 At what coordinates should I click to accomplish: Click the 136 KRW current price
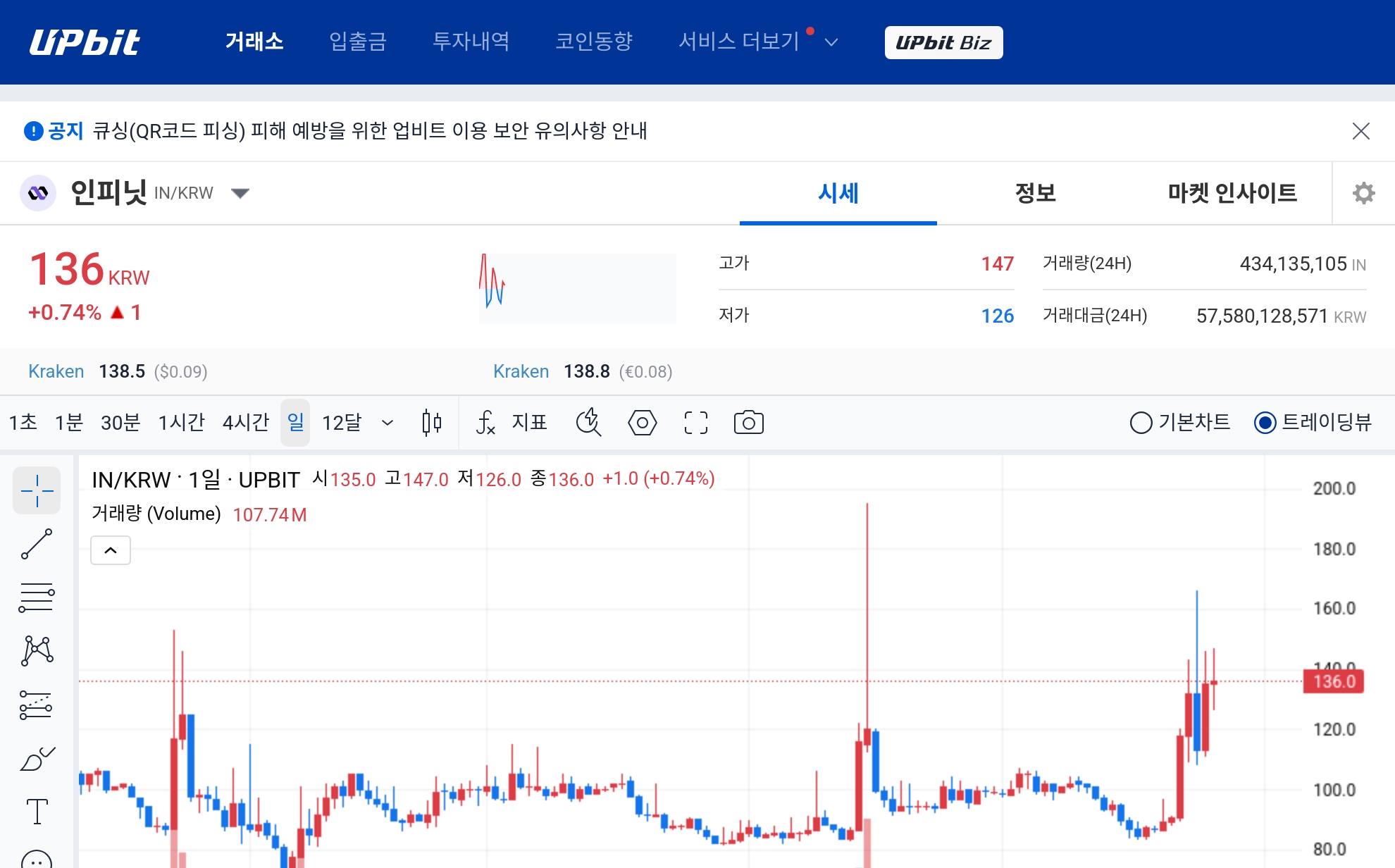[x=89, y=270]
